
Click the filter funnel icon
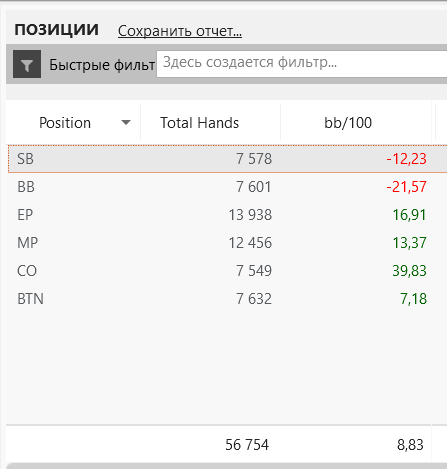27,64
